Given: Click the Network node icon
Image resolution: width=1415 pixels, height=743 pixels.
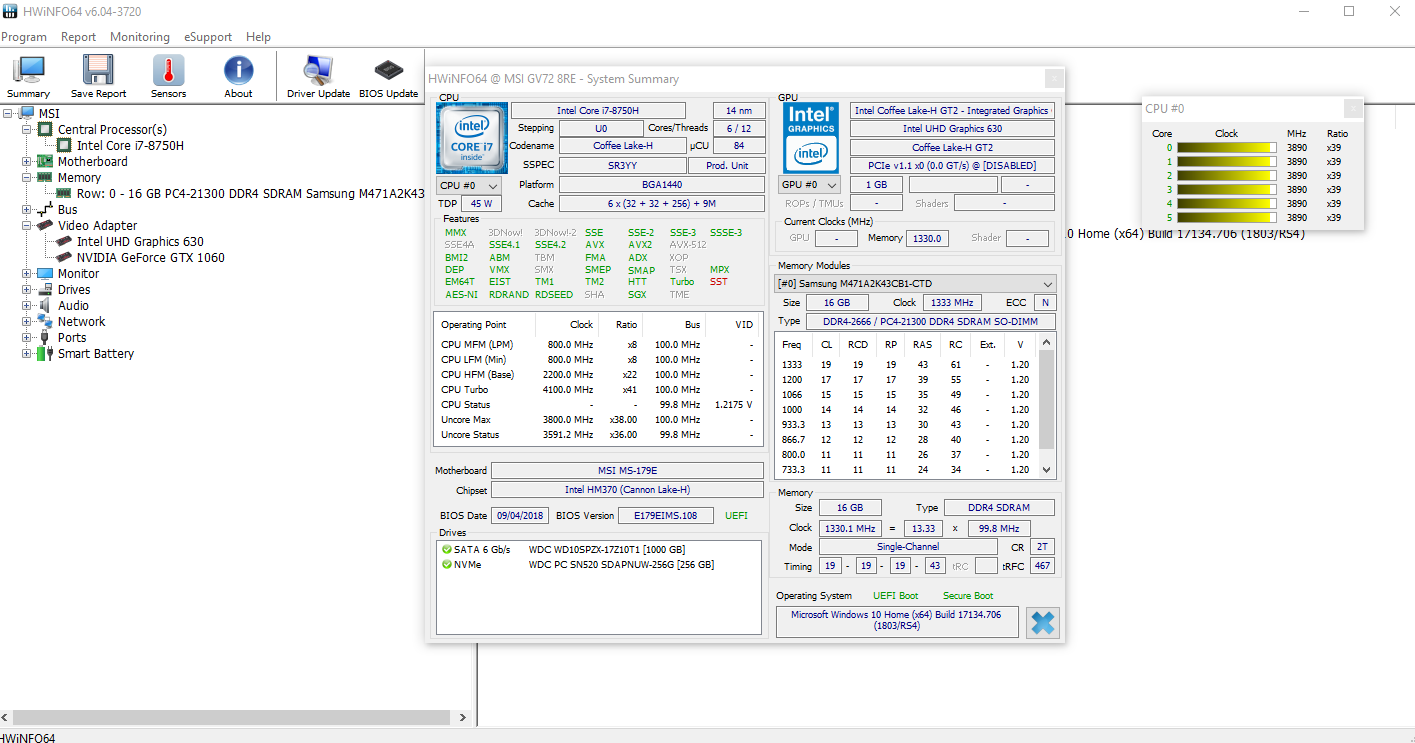Looking at the screenshot, I should point(44,321).
